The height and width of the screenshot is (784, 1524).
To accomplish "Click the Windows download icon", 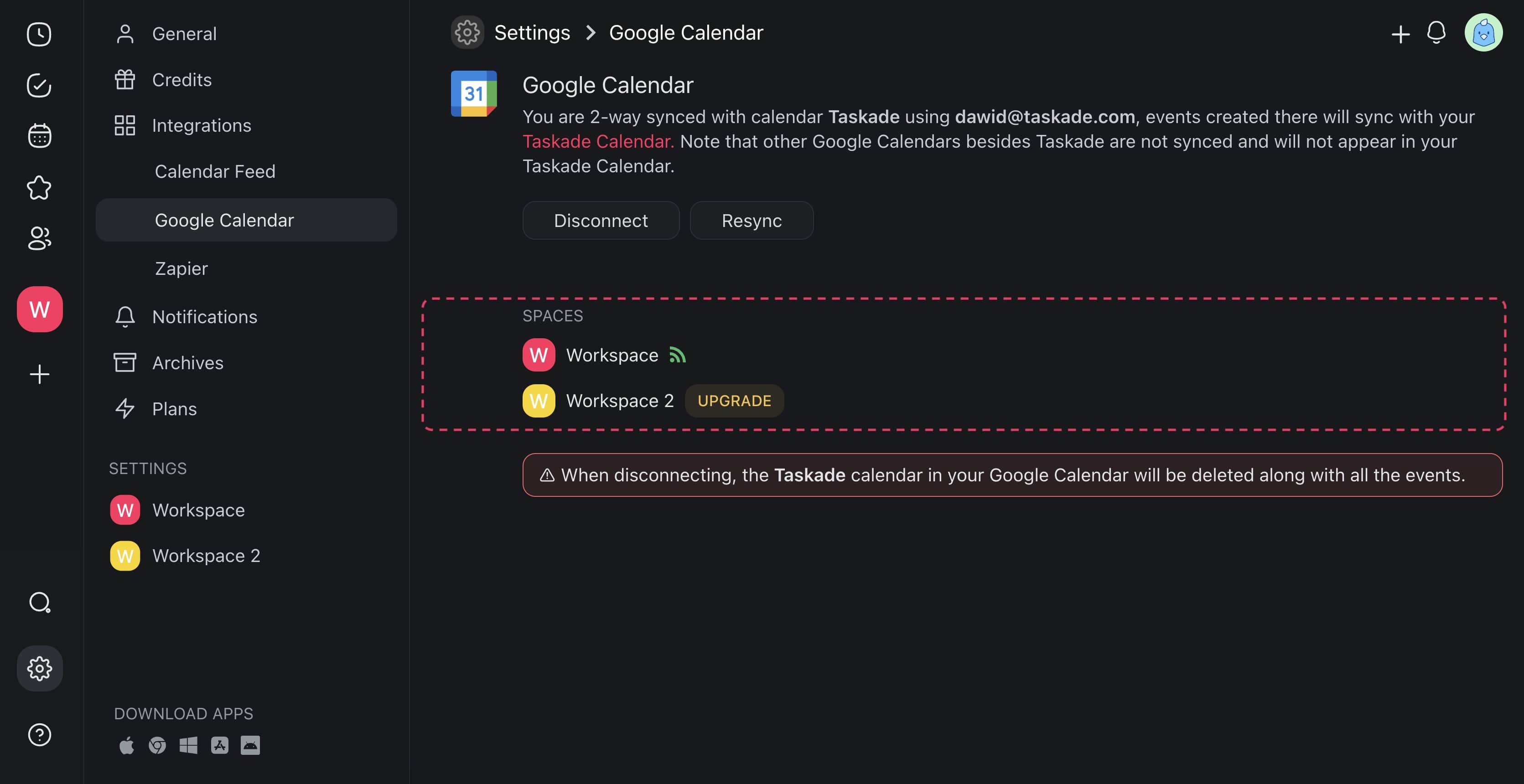I will 188,745.
